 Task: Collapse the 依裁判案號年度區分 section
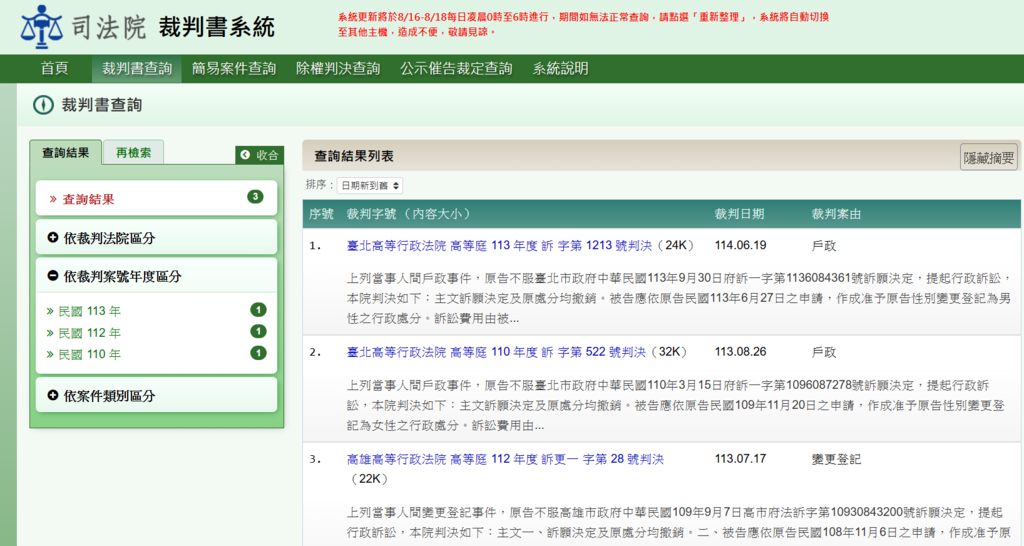pos(157,276)
